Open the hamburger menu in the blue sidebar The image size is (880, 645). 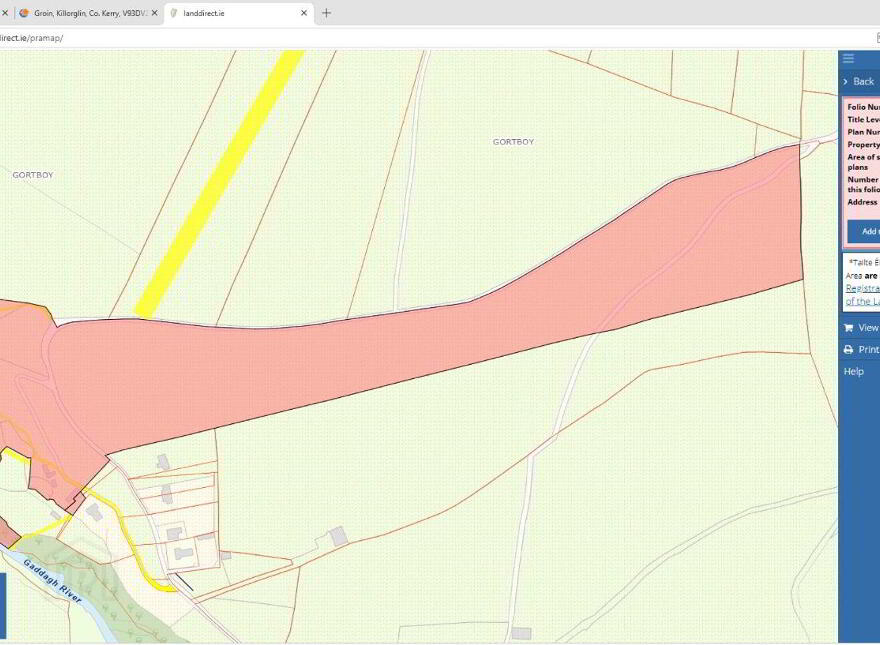(849, 58)
